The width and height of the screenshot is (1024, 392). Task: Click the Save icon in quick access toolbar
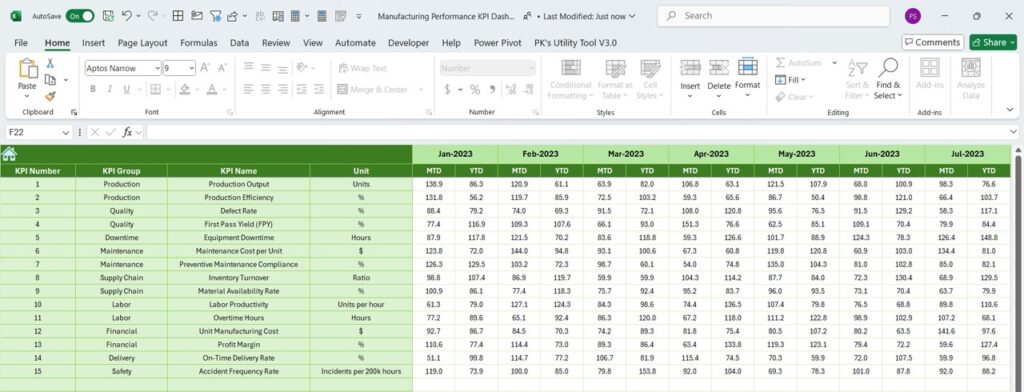coord(108,16)
